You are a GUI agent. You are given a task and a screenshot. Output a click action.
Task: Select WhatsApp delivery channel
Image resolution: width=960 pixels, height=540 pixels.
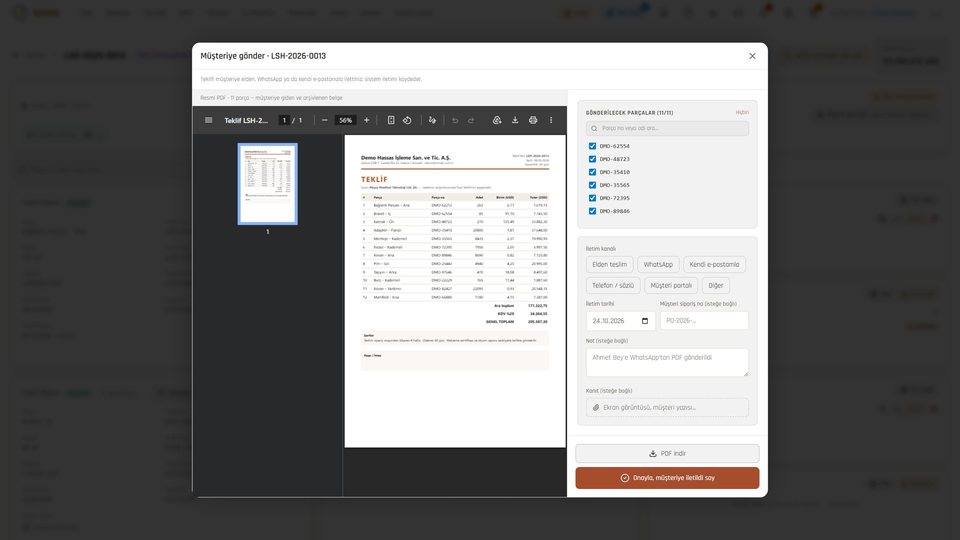point(658,264)
